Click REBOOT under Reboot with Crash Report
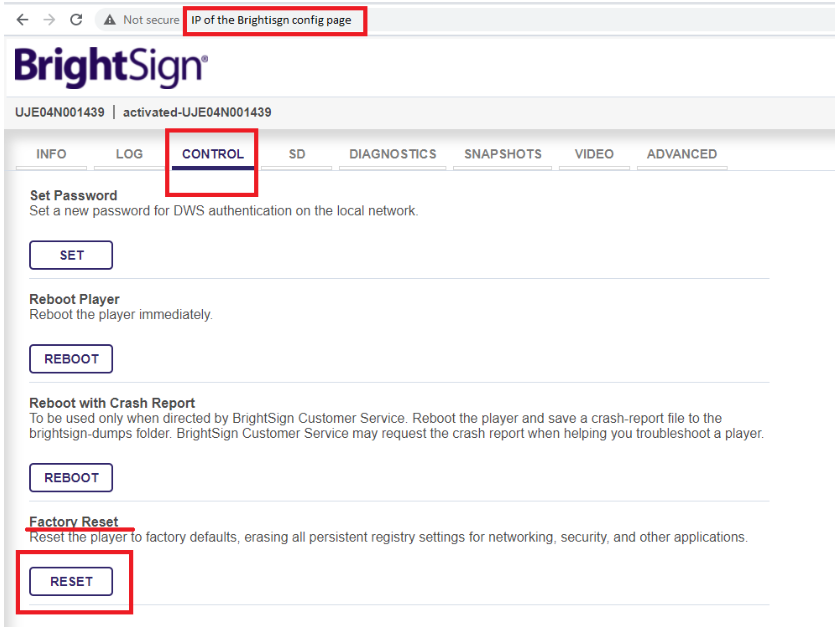Image resolution: width=837 pixels, height=628 pixels. pos(71,477)
